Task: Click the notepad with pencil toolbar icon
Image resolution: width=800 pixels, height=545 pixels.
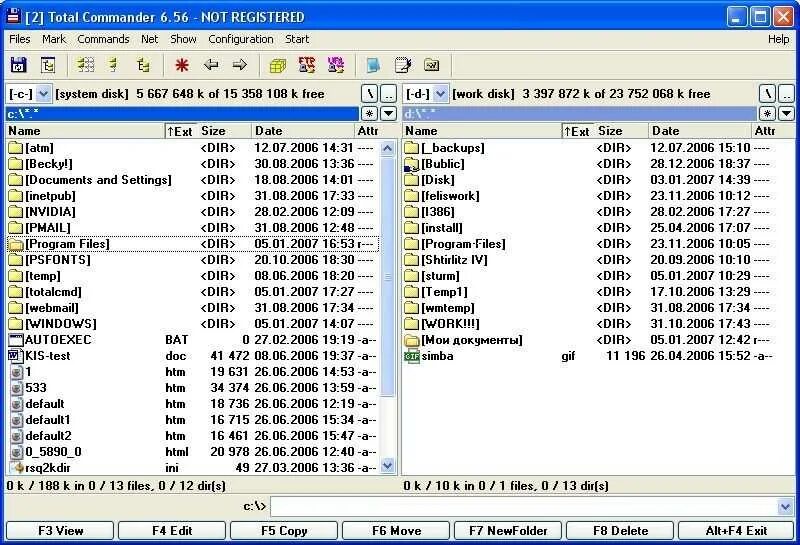Action: click(x=403, y=65)
